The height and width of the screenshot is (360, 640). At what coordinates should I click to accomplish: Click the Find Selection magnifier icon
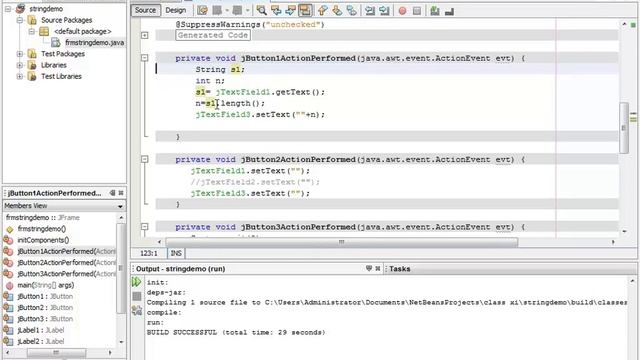(262, 11)
